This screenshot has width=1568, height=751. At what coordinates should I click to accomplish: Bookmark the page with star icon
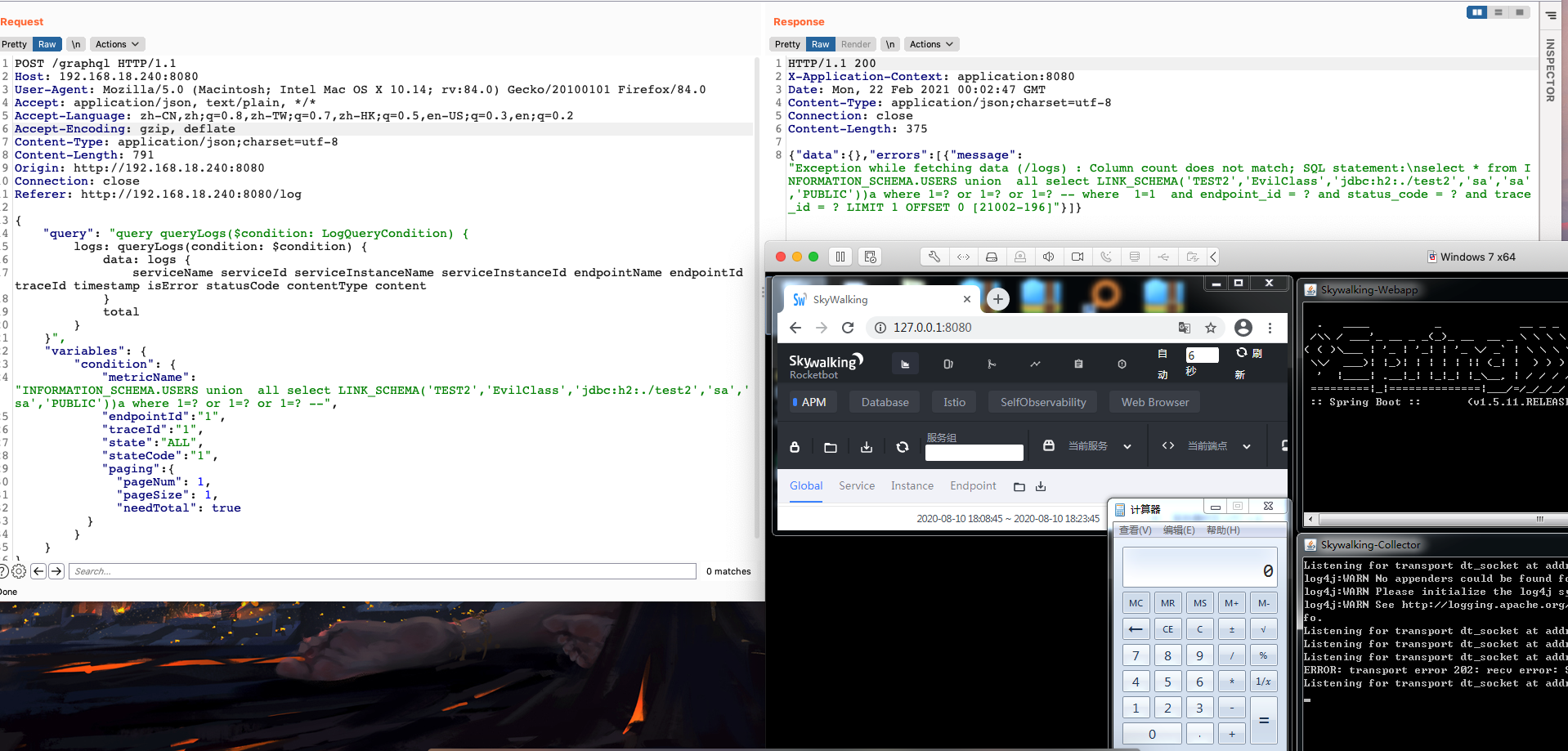click(1211, 328)
